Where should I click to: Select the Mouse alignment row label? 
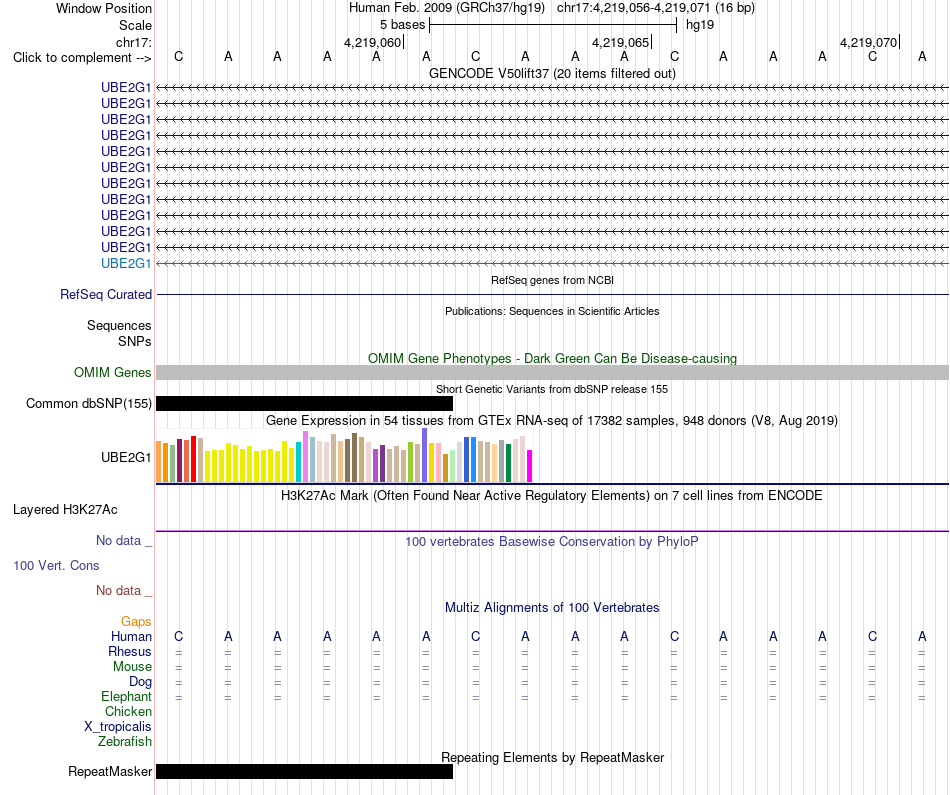[x=132, y=667]
